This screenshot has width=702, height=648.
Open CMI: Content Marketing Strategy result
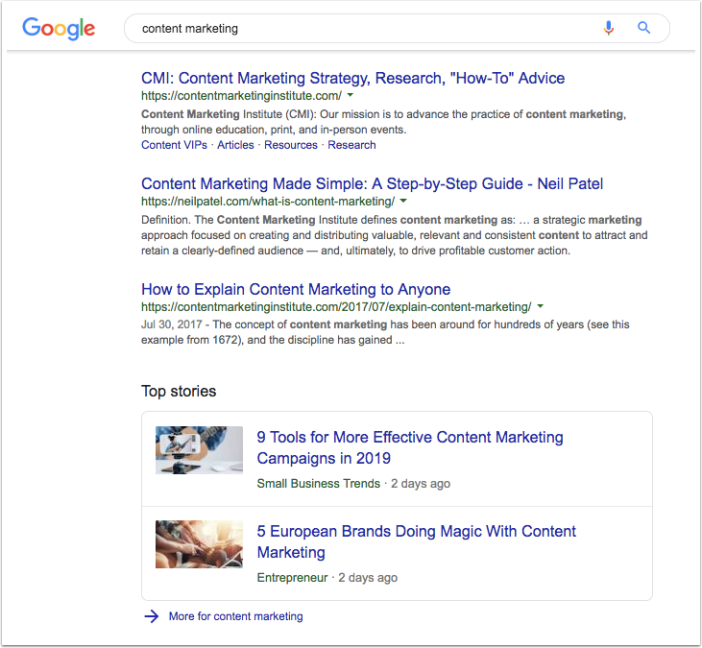(353, 78)
